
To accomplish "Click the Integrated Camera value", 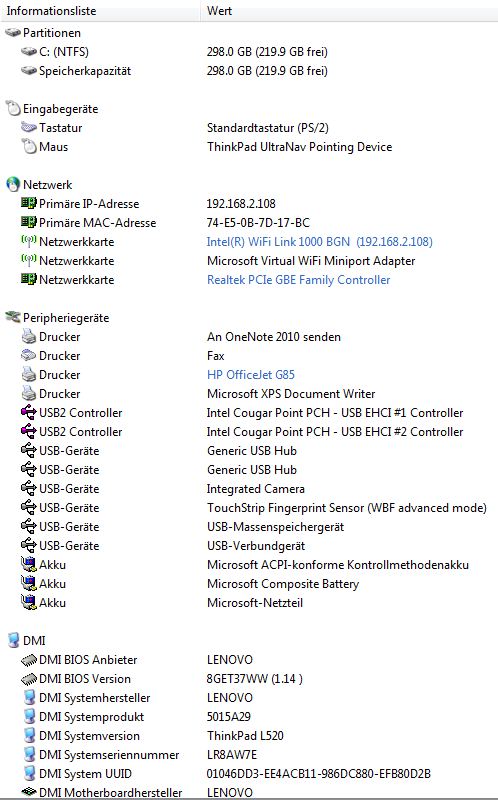I will tap(256, 489).
